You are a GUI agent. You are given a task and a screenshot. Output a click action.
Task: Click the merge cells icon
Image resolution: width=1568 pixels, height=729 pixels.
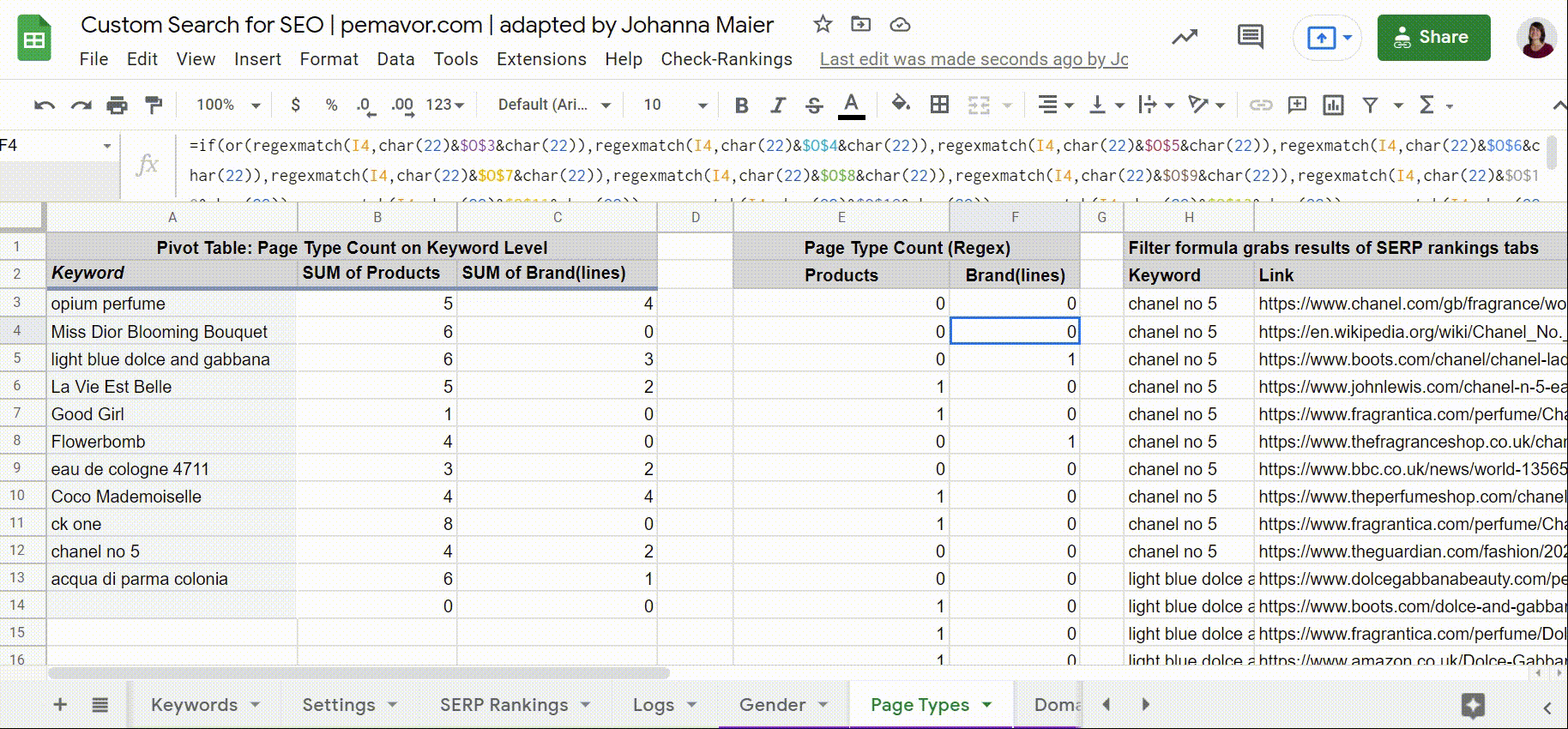979,105
